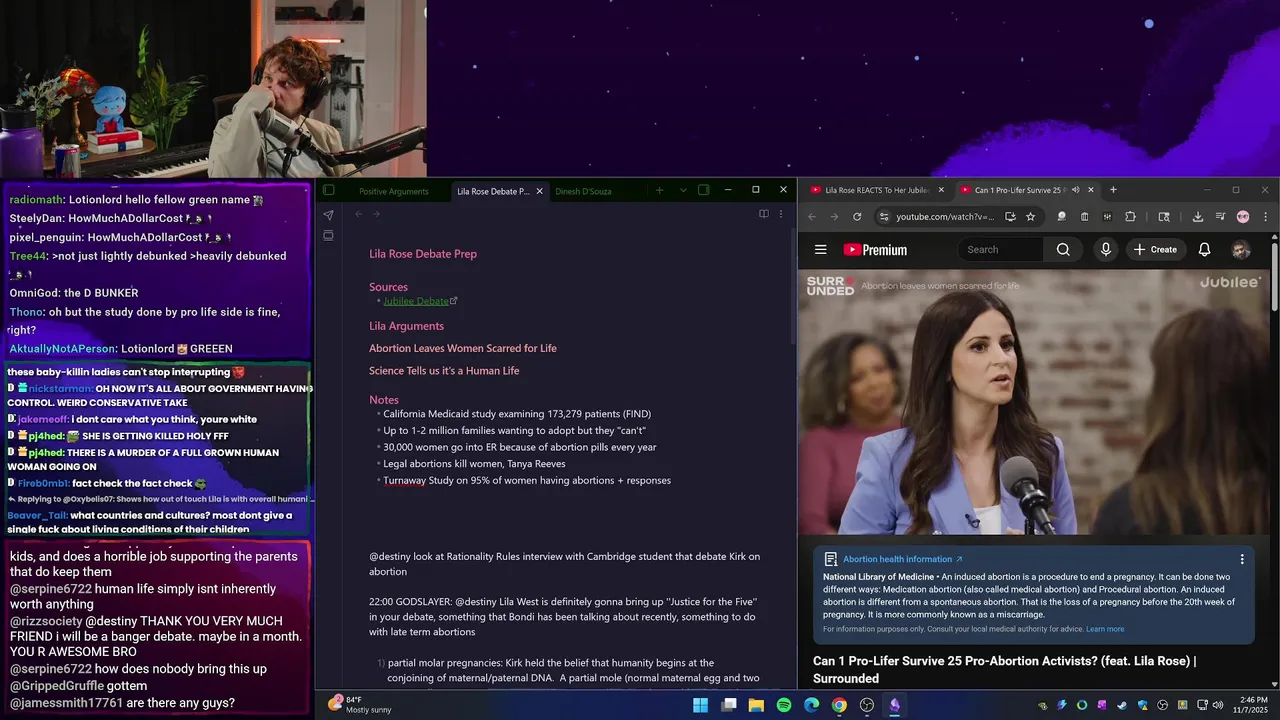The width and height of the screenshot is (1280, 720).
Task: Click the sliders extension icon in Chrome toolbar
Action: [1108, 217]
